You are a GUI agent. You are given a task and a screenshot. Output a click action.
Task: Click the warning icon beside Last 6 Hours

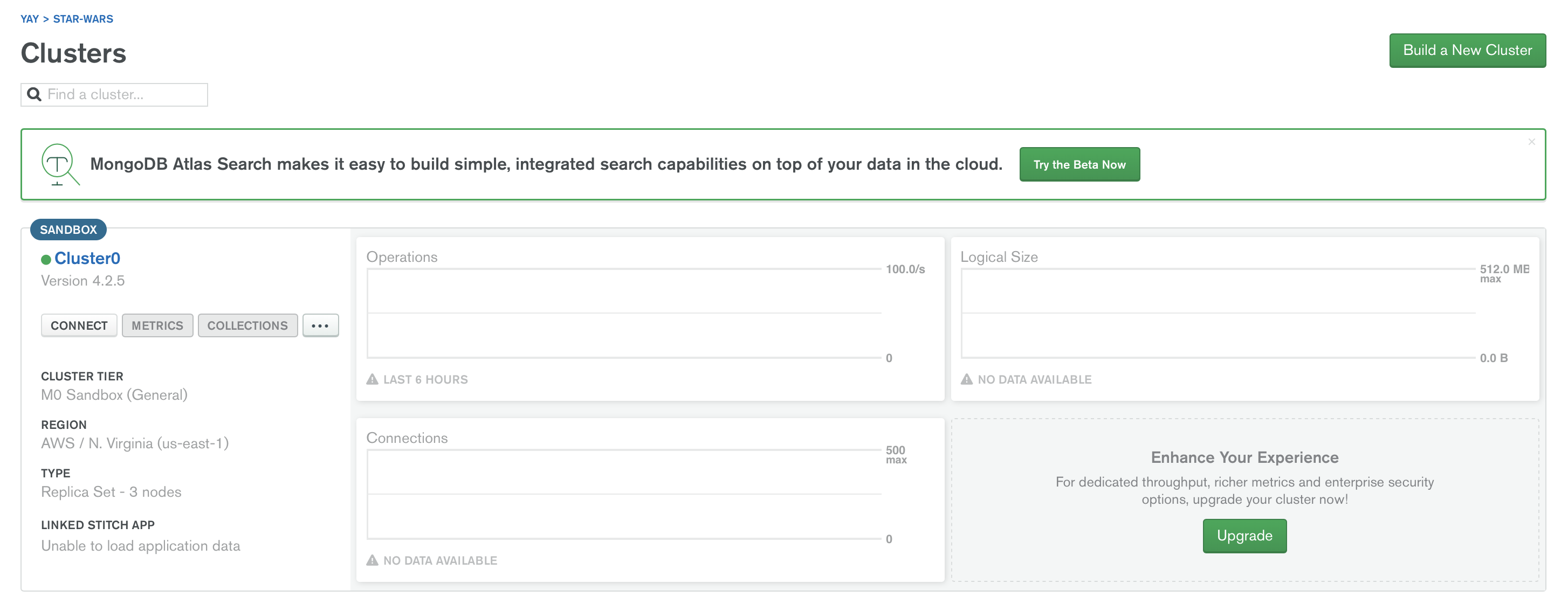372,379
